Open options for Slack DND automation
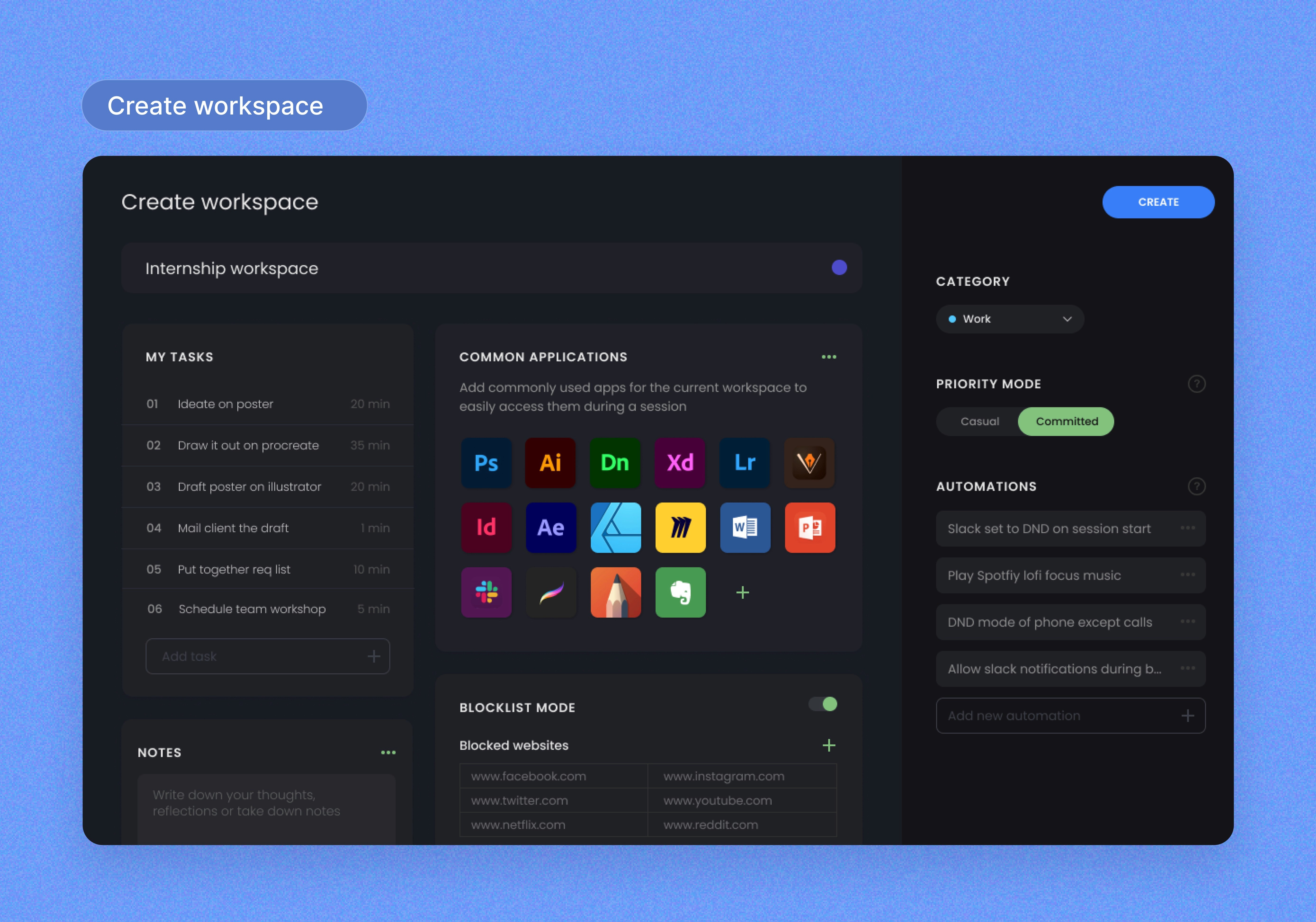1316x922 pixels. 1188,528
